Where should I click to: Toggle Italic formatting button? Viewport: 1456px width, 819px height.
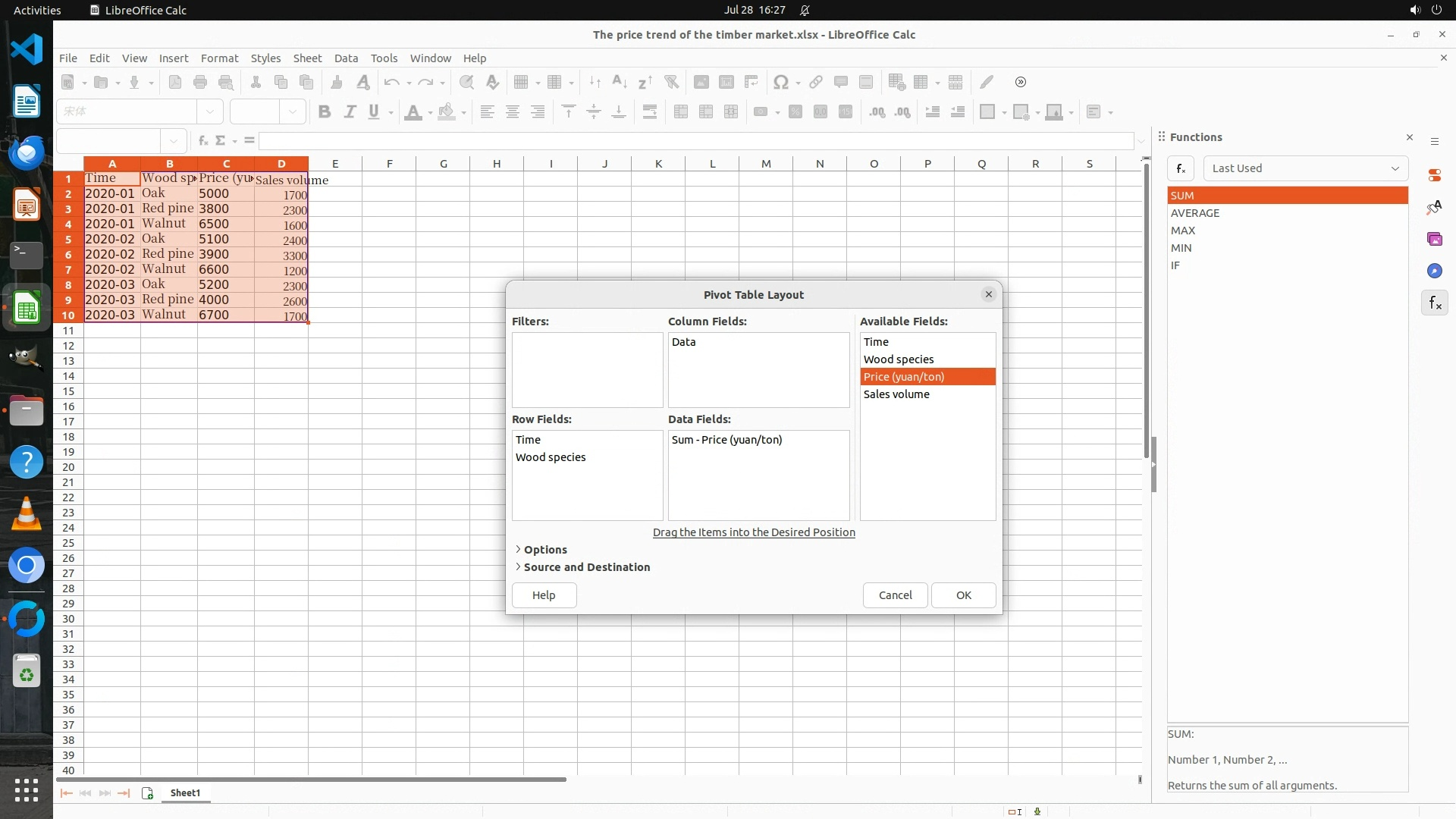point(350,112)
